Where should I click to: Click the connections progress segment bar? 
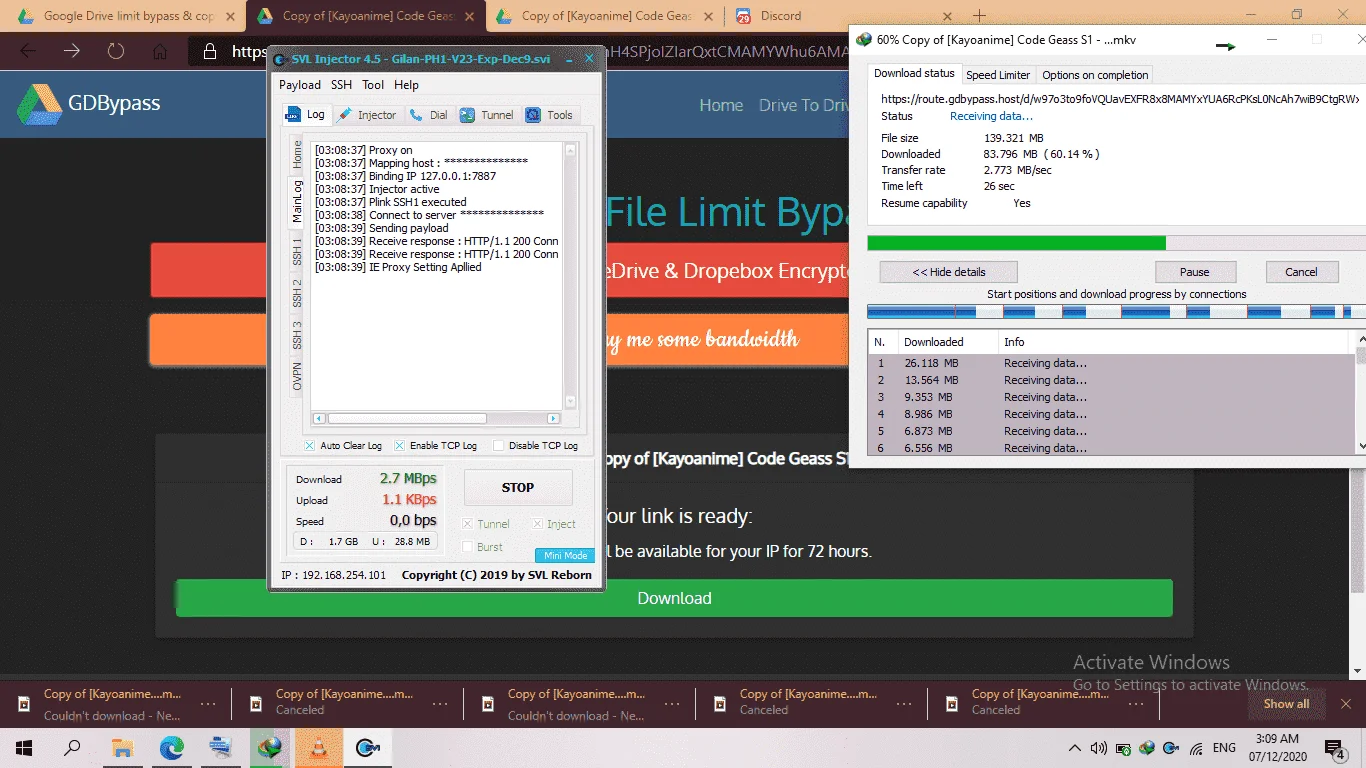(x=1116, y=312)
